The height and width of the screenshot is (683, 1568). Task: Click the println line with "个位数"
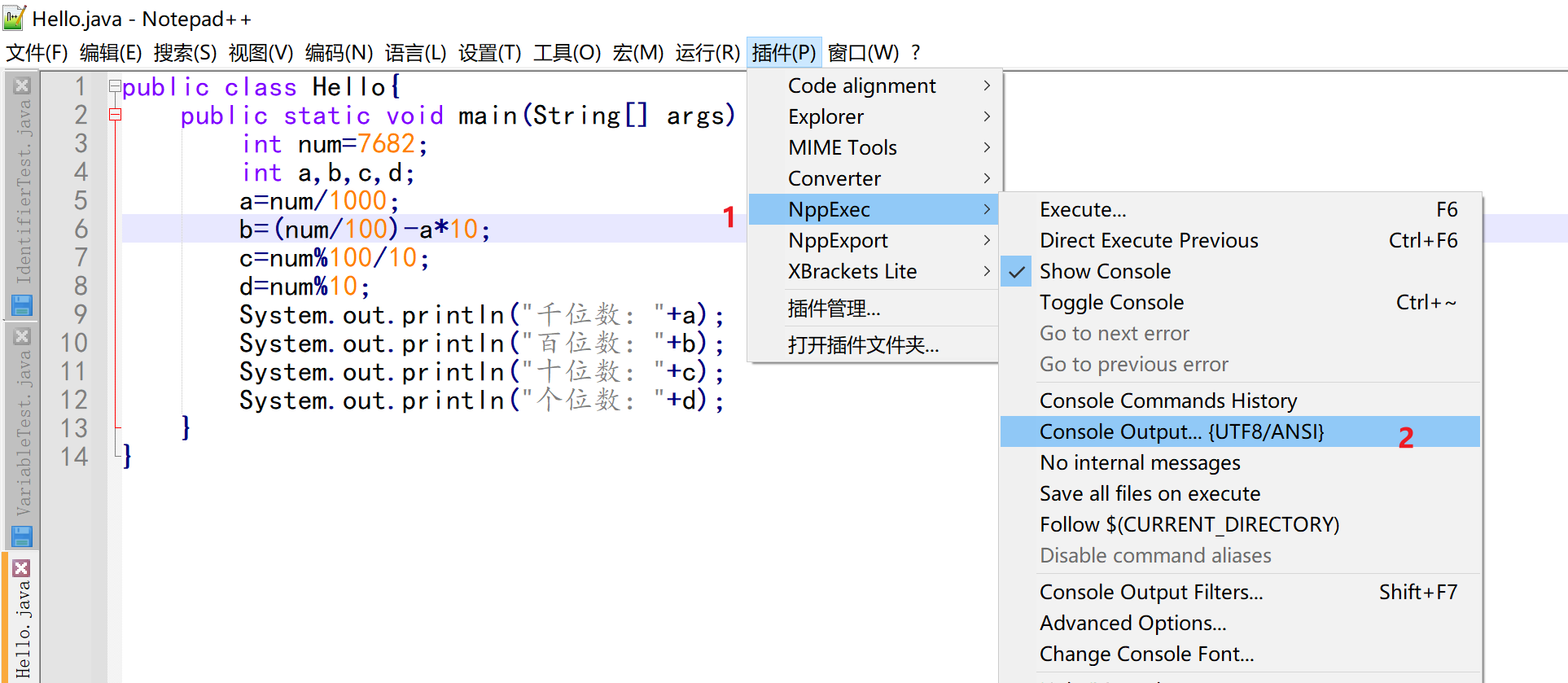481,401
